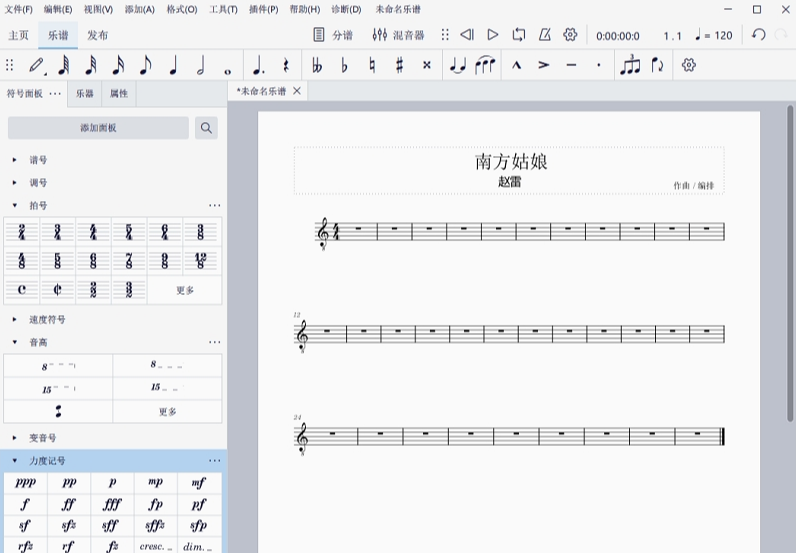Image resolution: width=796 pixels, height=553 pixels.
Task: Start playback with play button
Action: 492,35
